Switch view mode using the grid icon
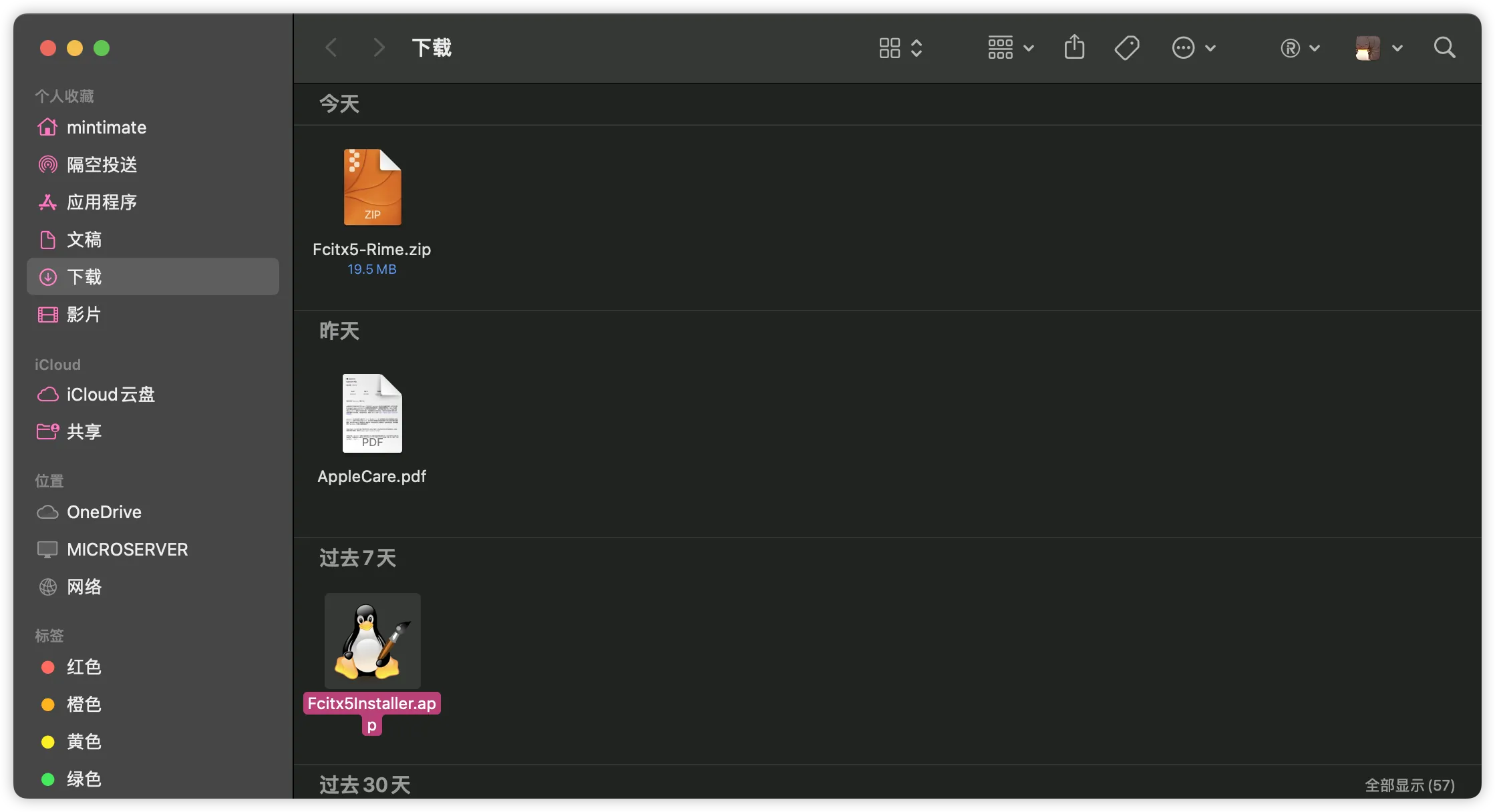1495x812 pixels. point(889,48)
